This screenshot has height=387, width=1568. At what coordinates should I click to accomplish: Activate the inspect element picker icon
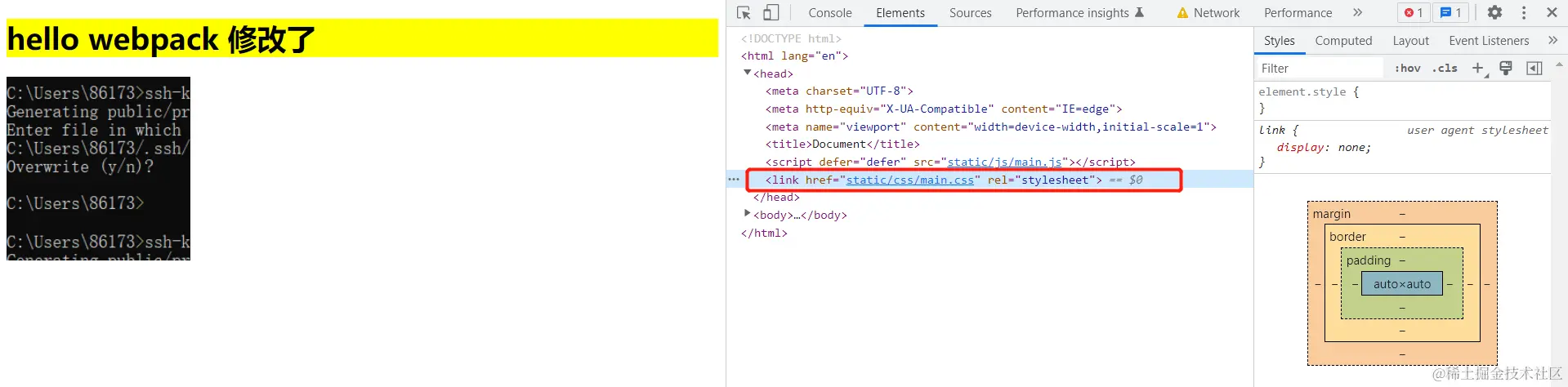pos(744,13)
